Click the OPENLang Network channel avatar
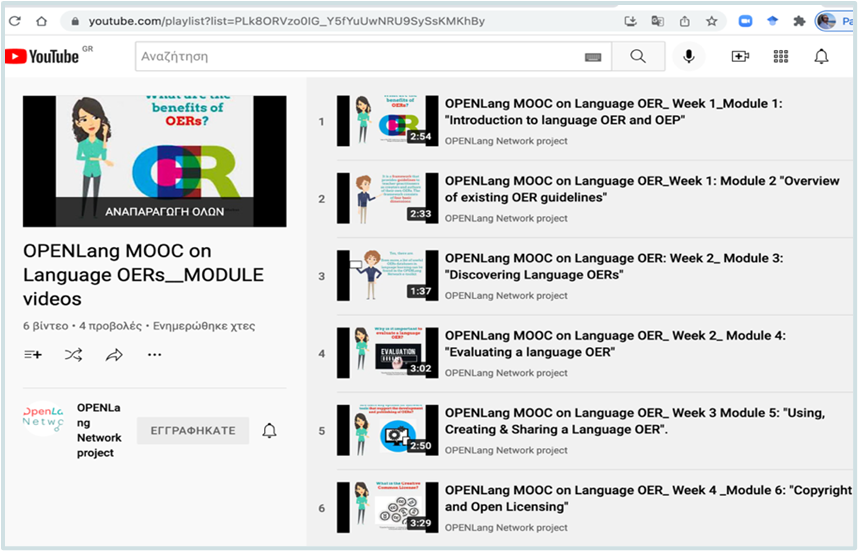The height and width of the screenshot is (551, 858). (x=43, y=420)
